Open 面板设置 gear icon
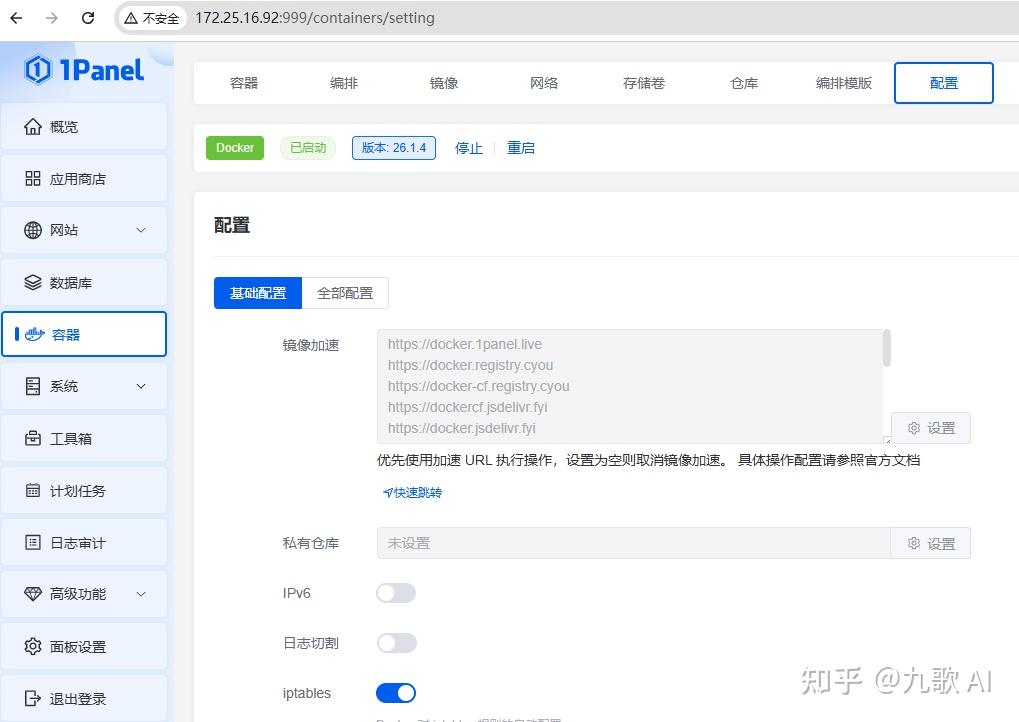Viewport: 1019px width, 722px height. 32,646
